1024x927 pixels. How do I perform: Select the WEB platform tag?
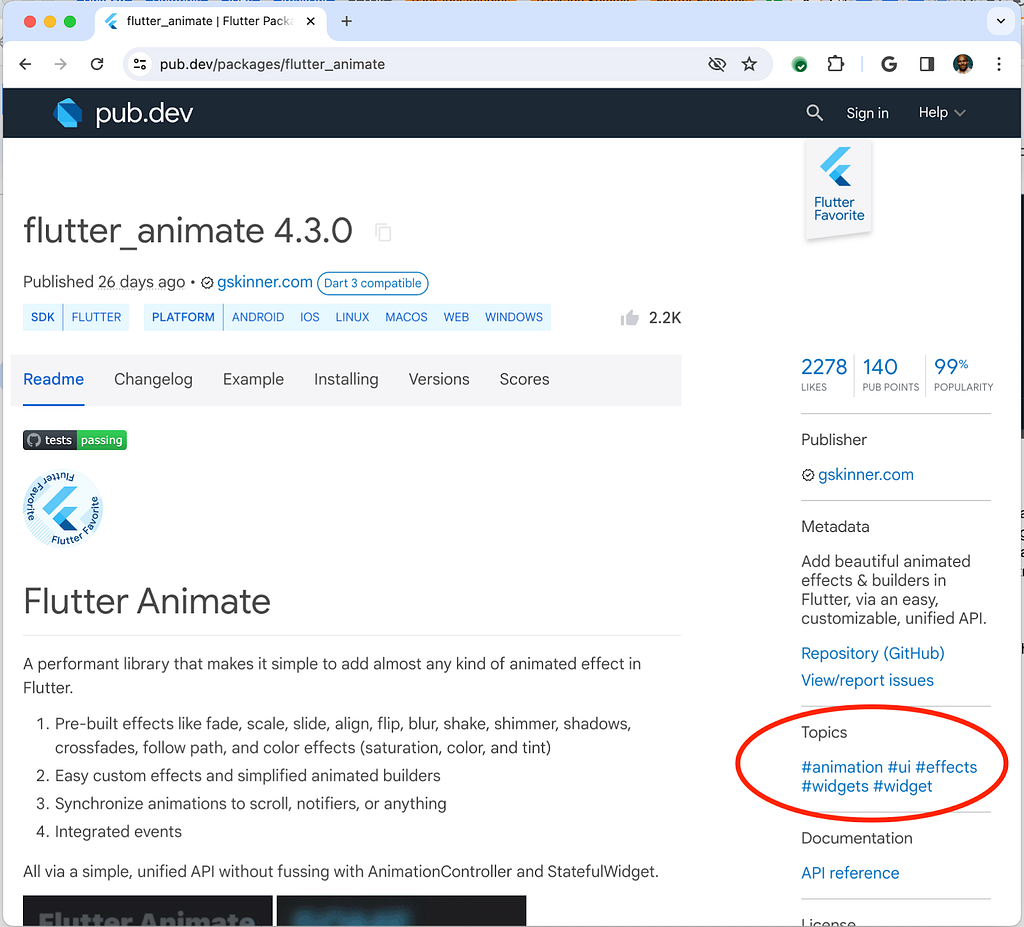point(456,317)
